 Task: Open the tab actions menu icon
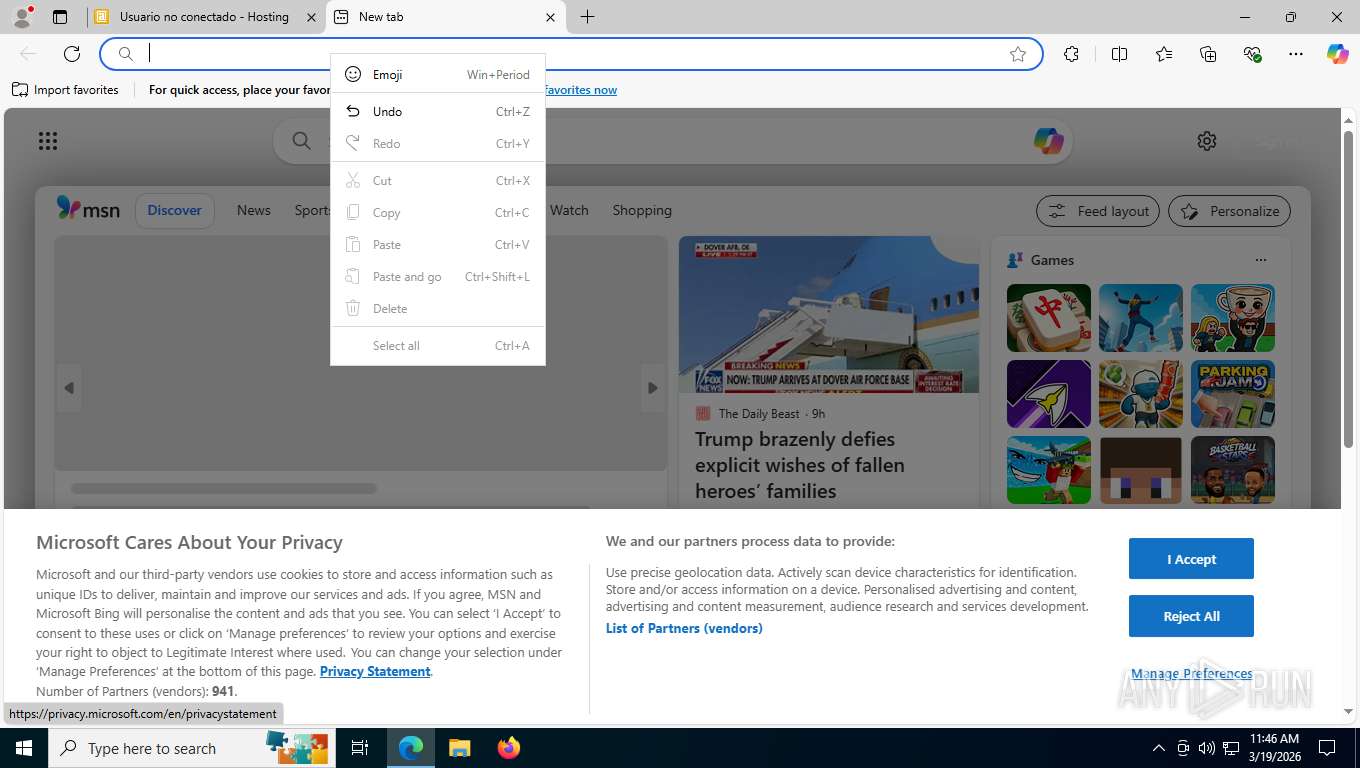[60, 17]
